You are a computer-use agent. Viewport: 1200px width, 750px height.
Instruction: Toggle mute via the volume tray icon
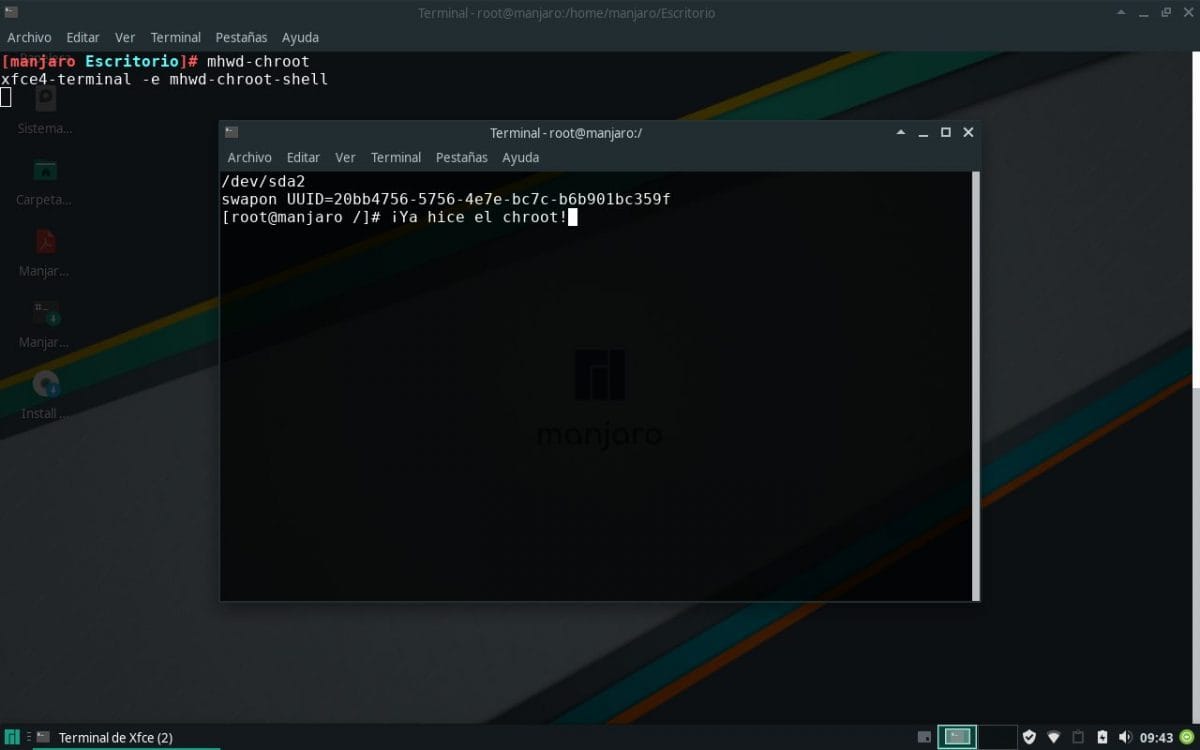coord(1126,737)
